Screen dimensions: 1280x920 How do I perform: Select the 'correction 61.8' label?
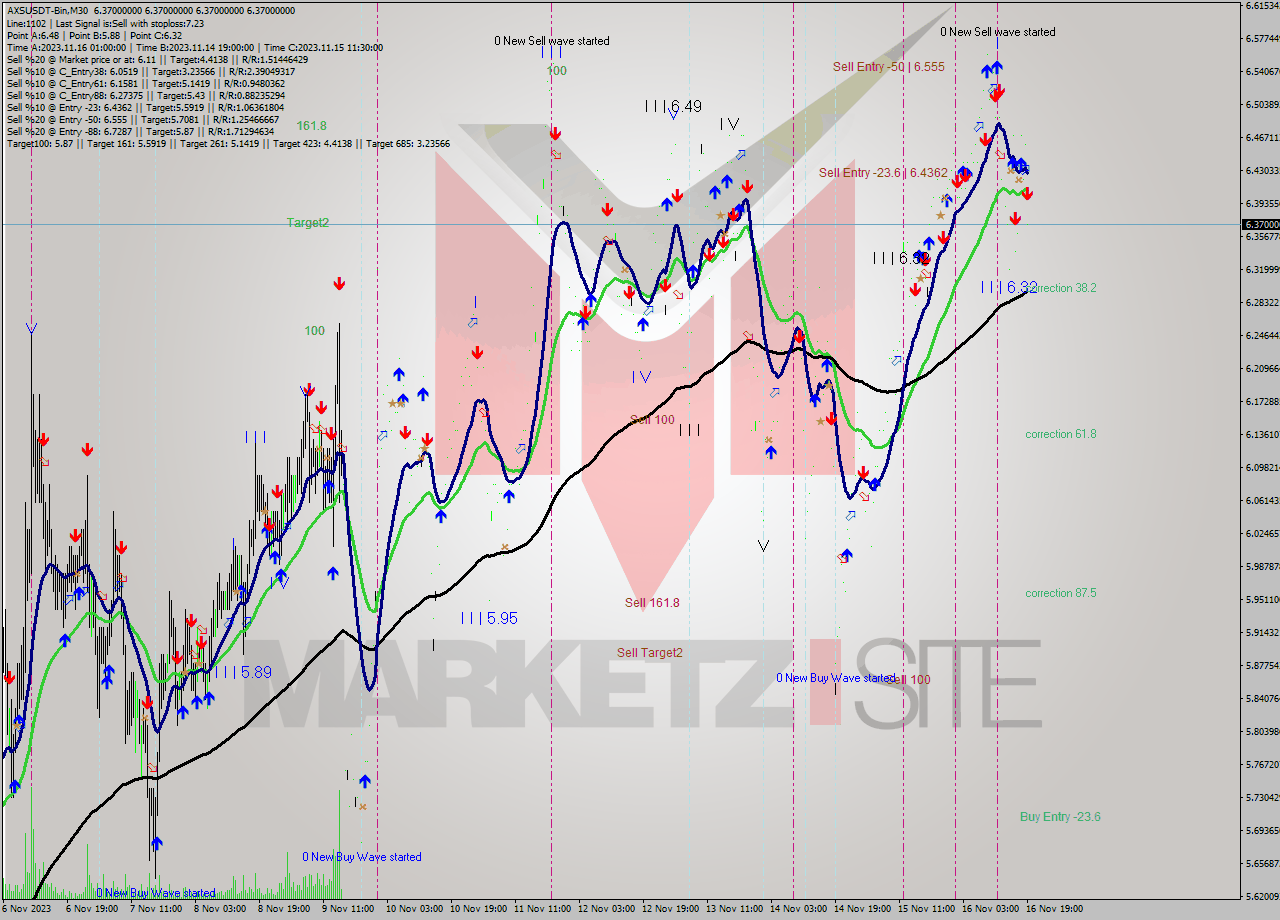[x=1061, y=434]
